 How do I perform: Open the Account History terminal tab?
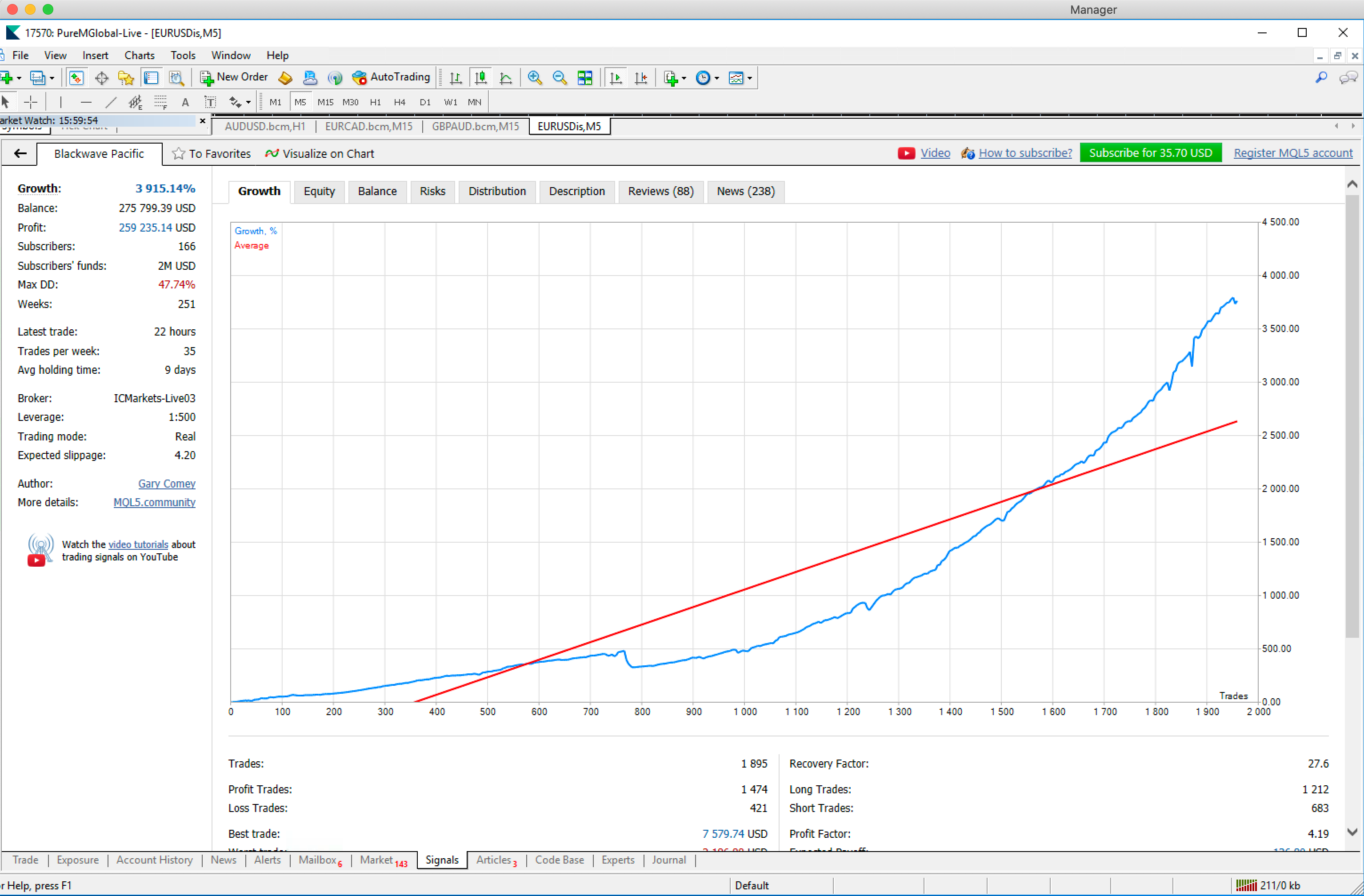point(154,860)
